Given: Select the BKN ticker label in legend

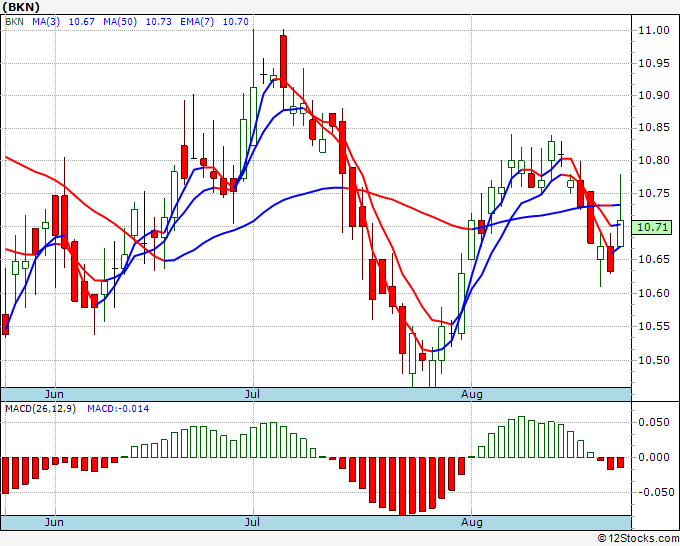Looking at the screenshot, I should coord(14,22).
